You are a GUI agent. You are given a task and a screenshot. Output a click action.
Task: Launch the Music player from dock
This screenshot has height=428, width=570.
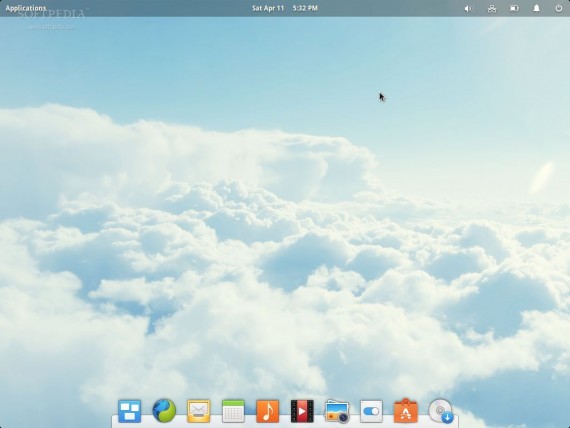coord(268,411)
